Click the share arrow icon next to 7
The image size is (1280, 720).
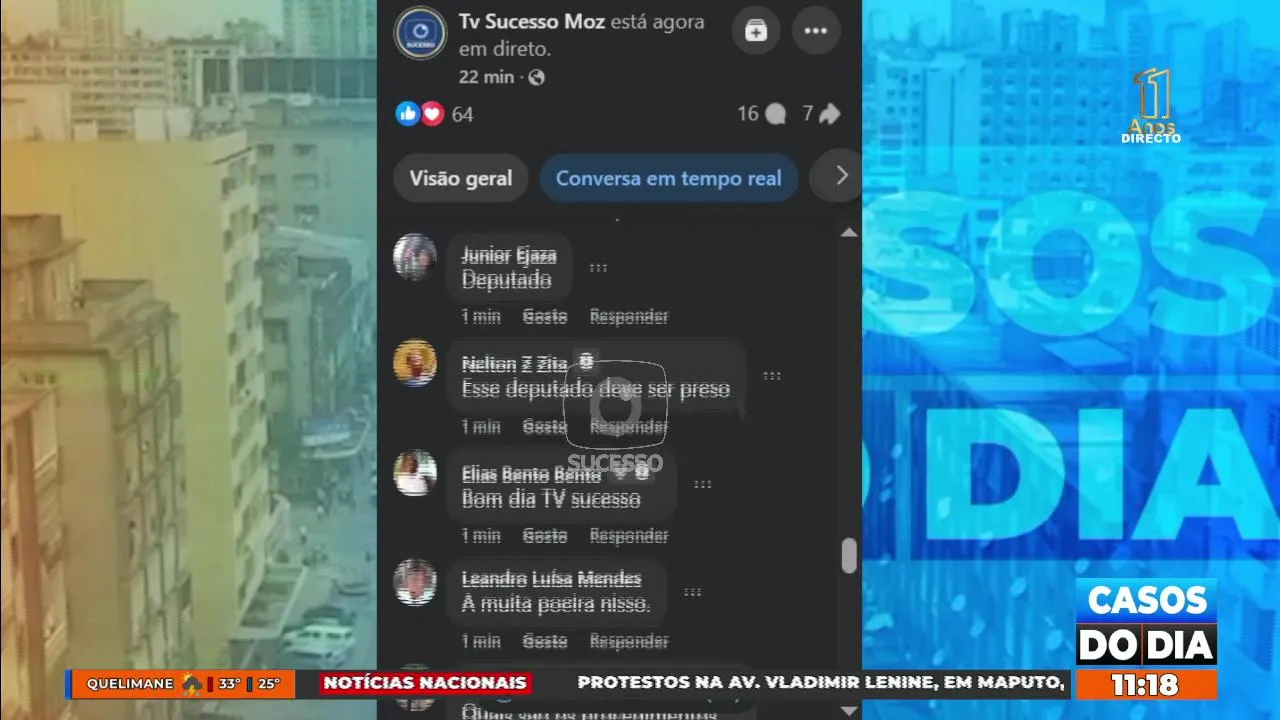[829, 114]
